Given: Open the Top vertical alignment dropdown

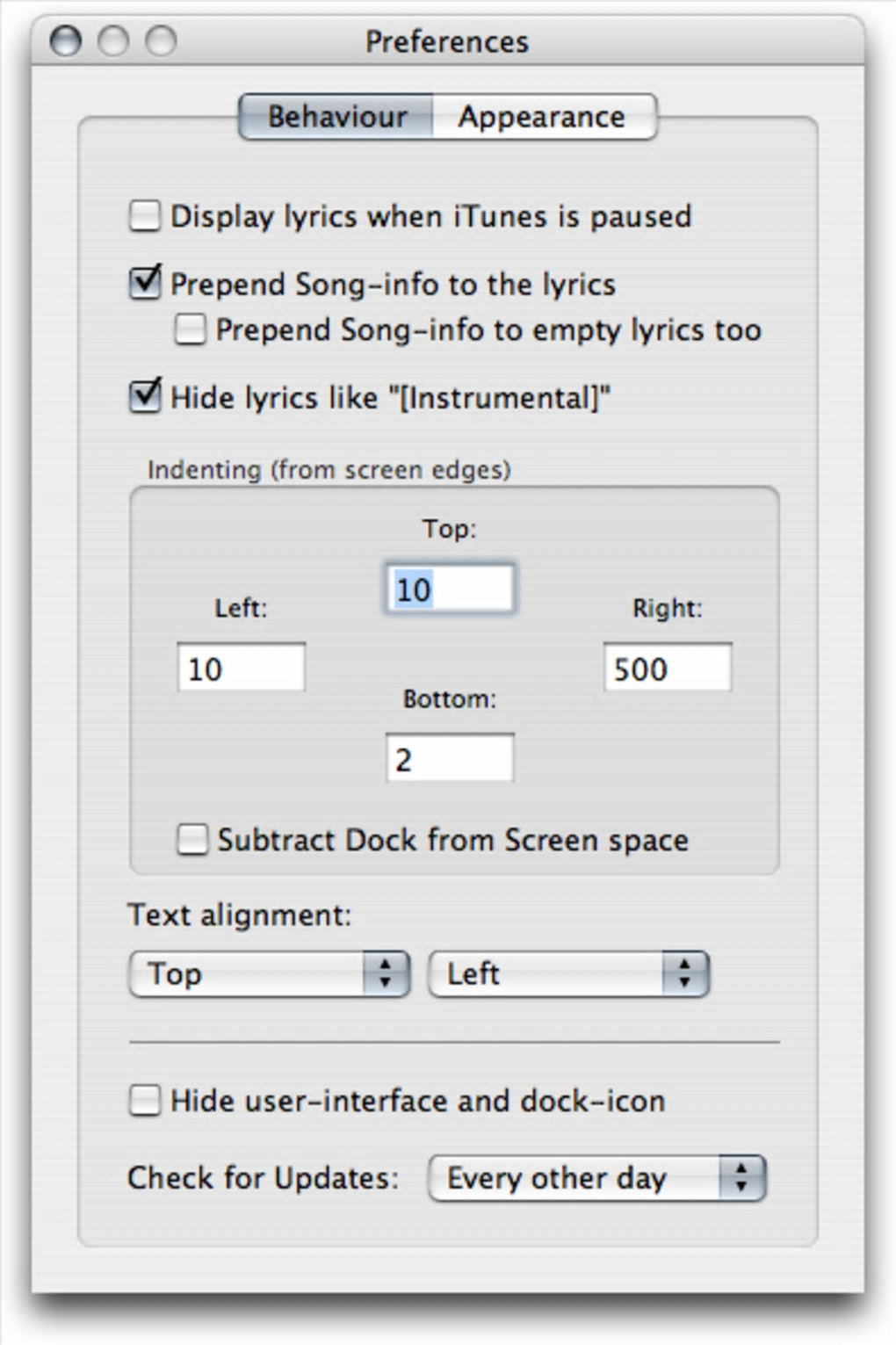Looking at the screenshot, I should pos(269,974).
